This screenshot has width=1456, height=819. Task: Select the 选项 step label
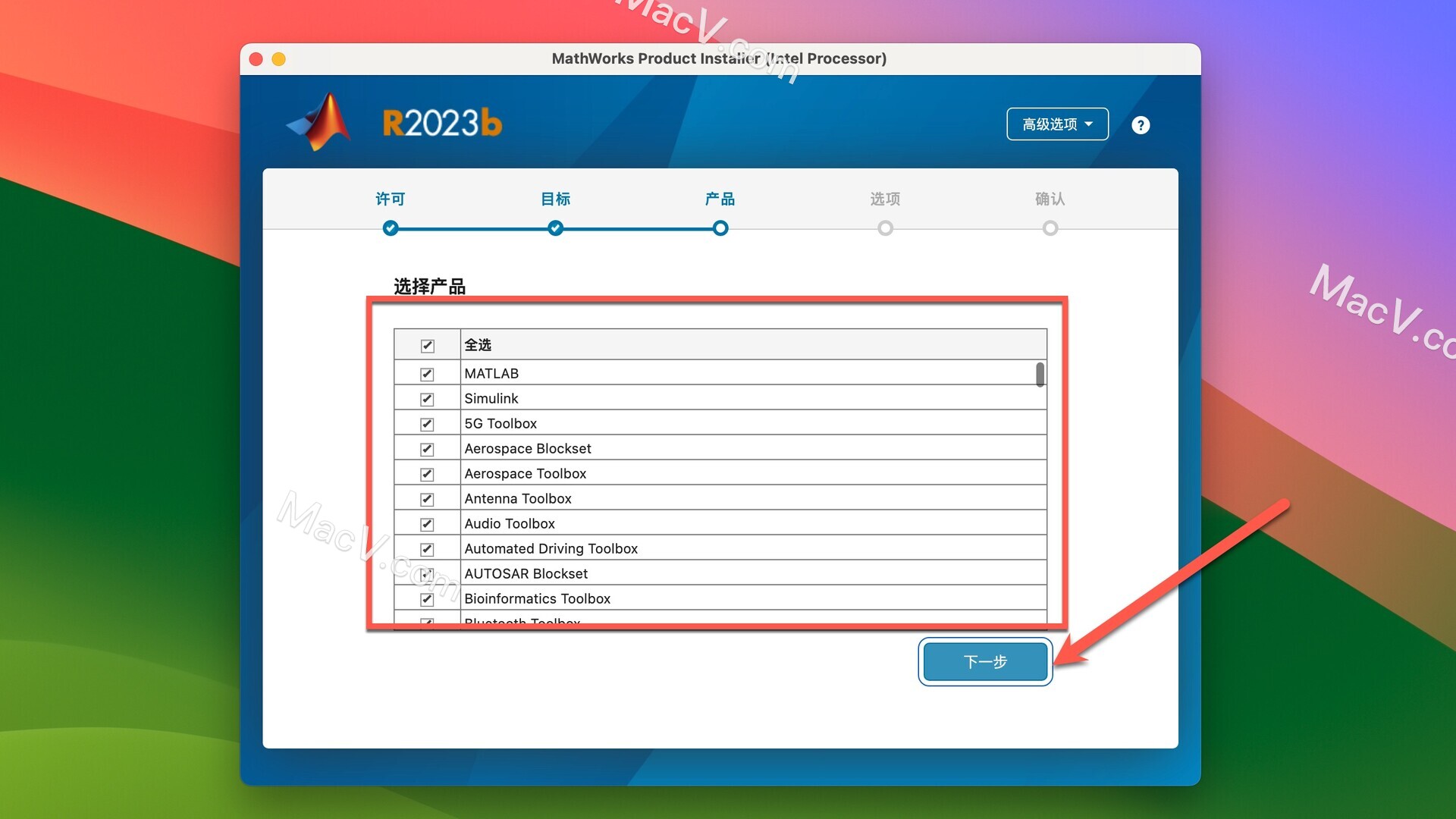[885, 199]
